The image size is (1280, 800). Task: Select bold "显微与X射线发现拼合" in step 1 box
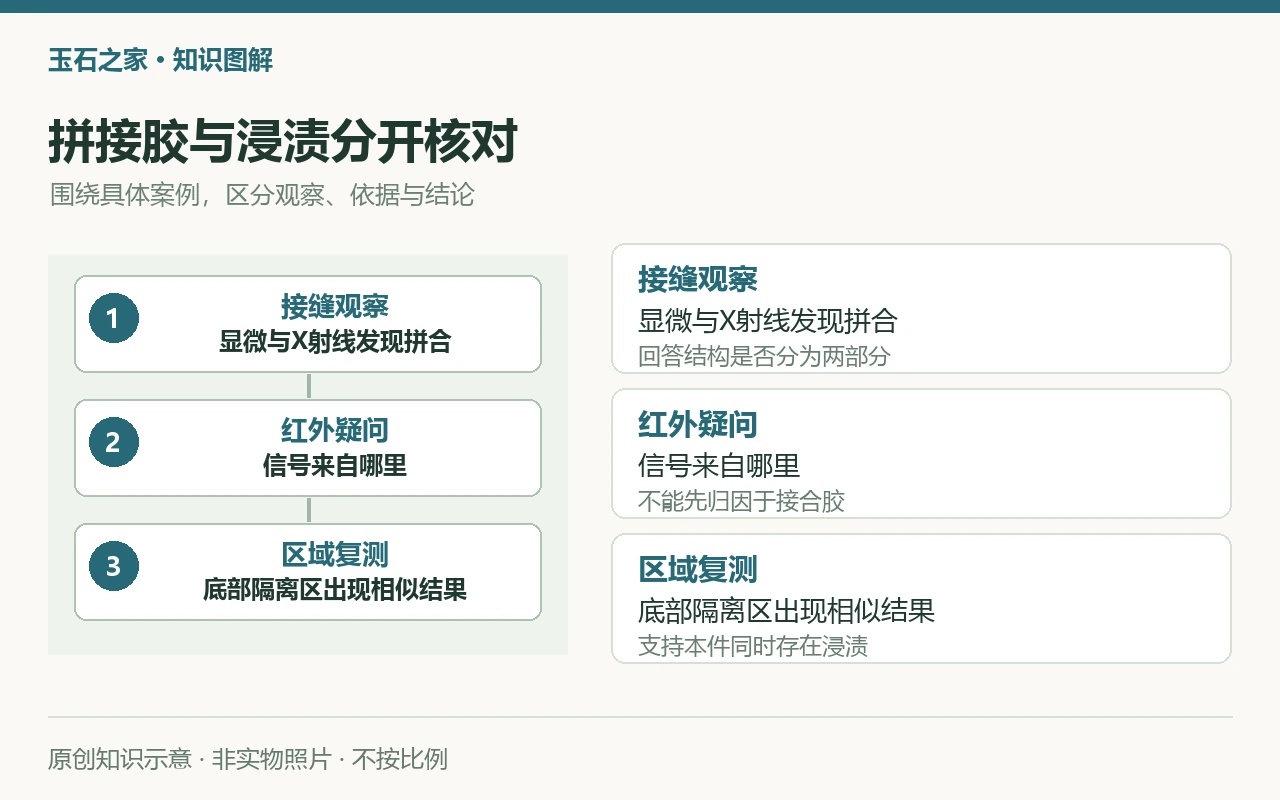point(334,342)
